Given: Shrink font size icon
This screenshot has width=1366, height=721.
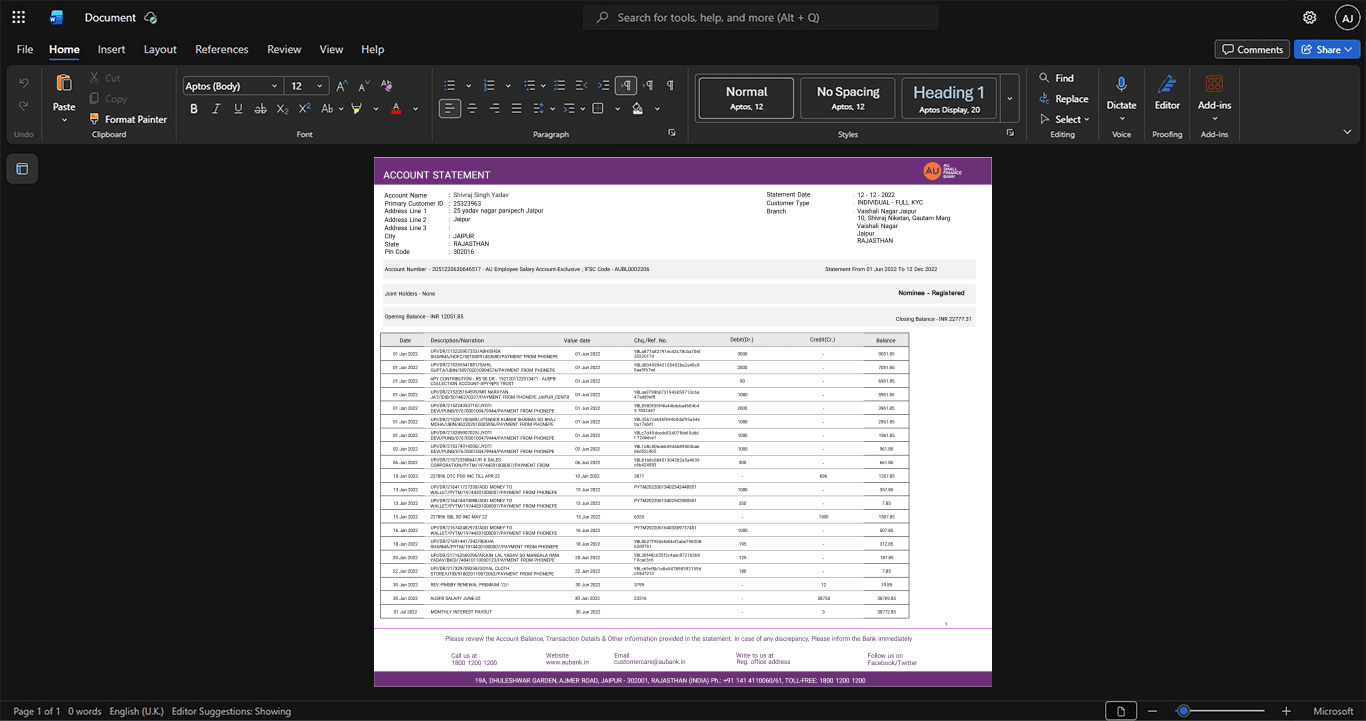Looking at the screenshot, I should pos(364,86).
